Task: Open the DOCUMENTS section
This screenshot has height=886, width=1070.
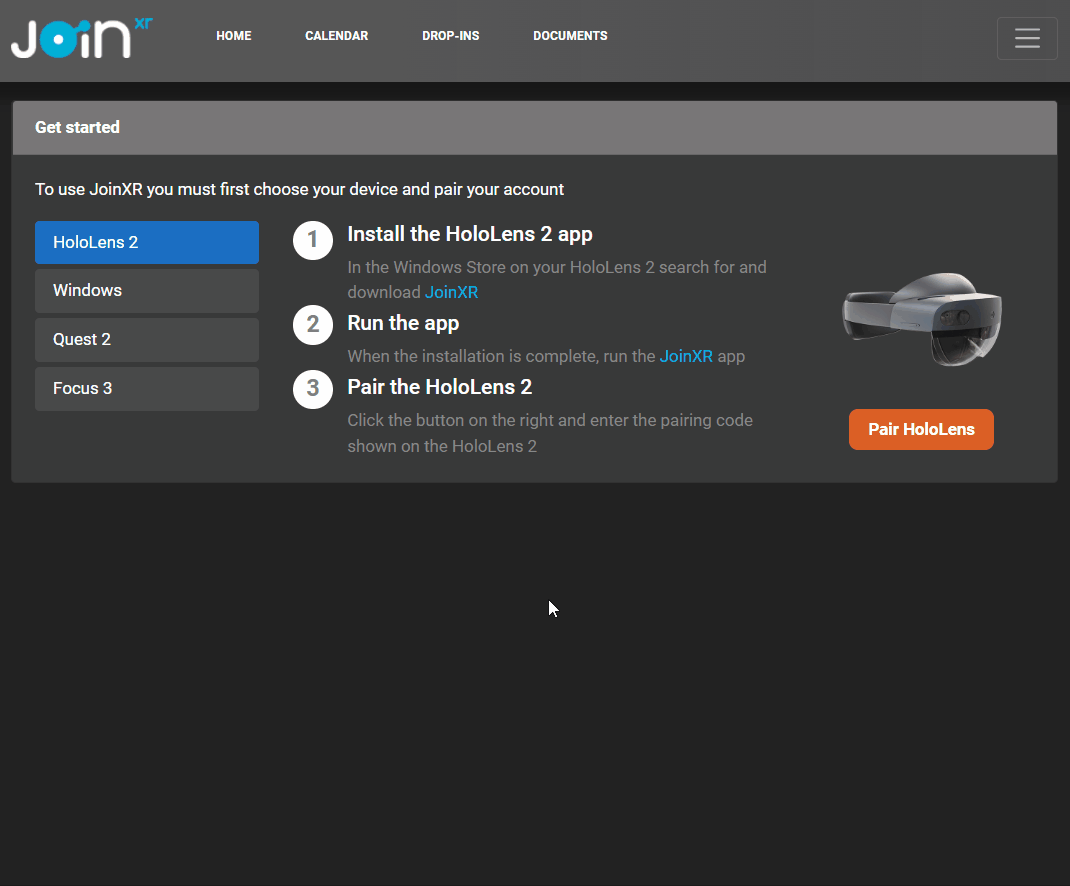Action: click(x=570, y=36)
